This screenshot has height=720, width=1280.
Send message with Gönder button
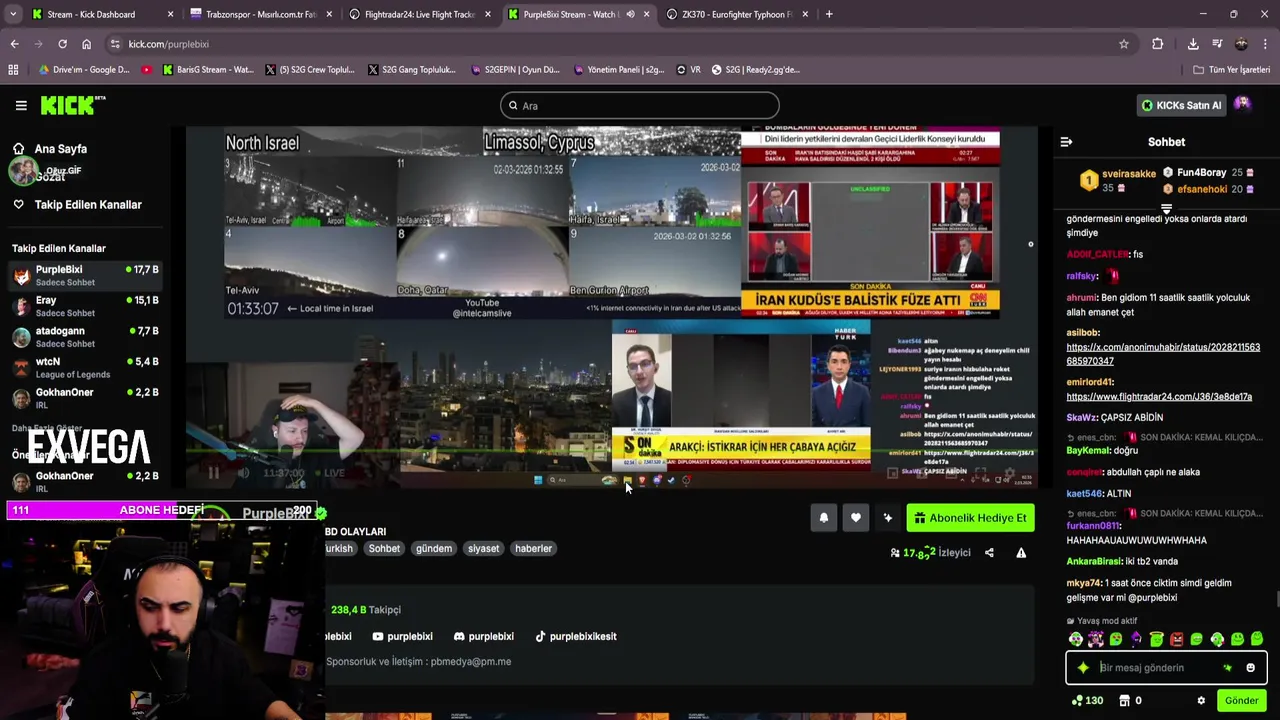pyautogui.click(x=1241, y=701)
